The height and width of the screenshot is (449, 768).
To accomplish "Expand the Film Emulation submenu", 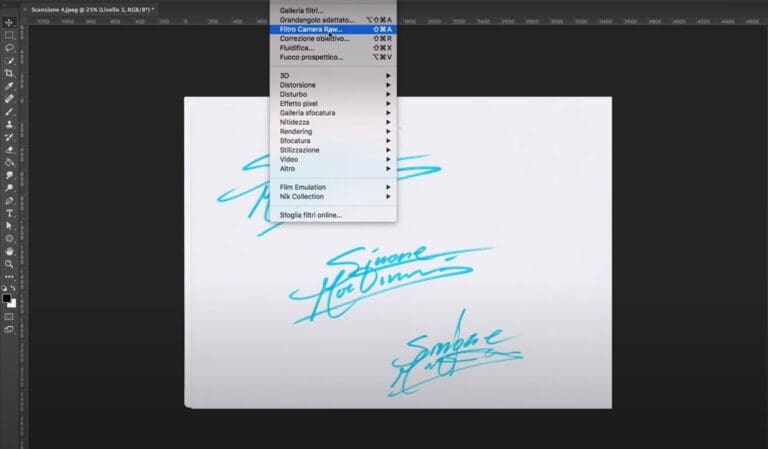I will coord(333,187).
